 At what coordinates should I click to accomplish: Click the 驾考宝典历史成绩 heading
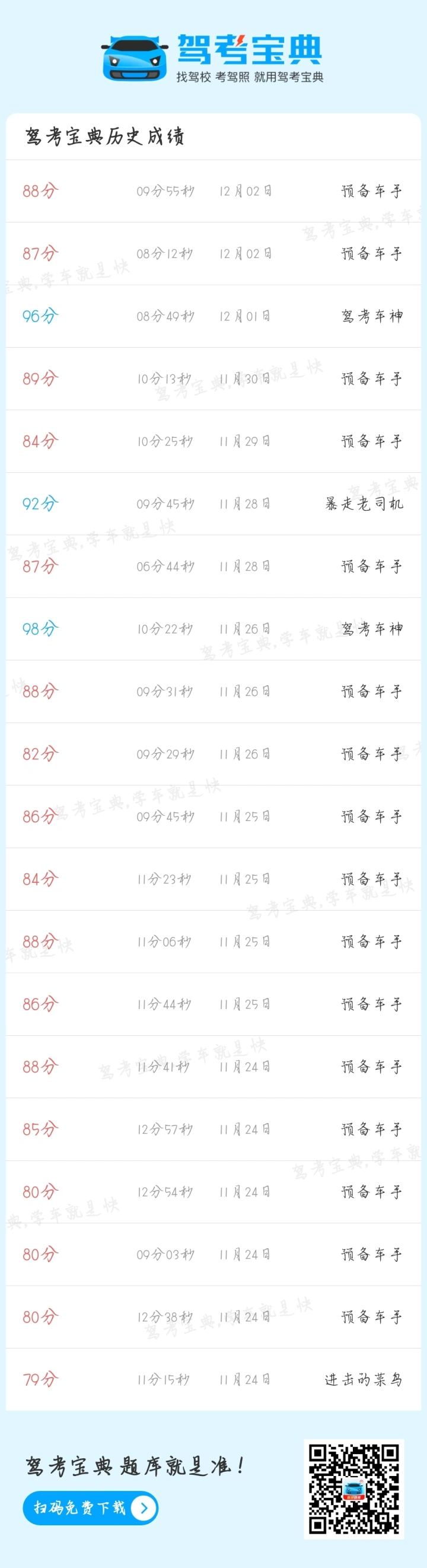pos(104,136)
